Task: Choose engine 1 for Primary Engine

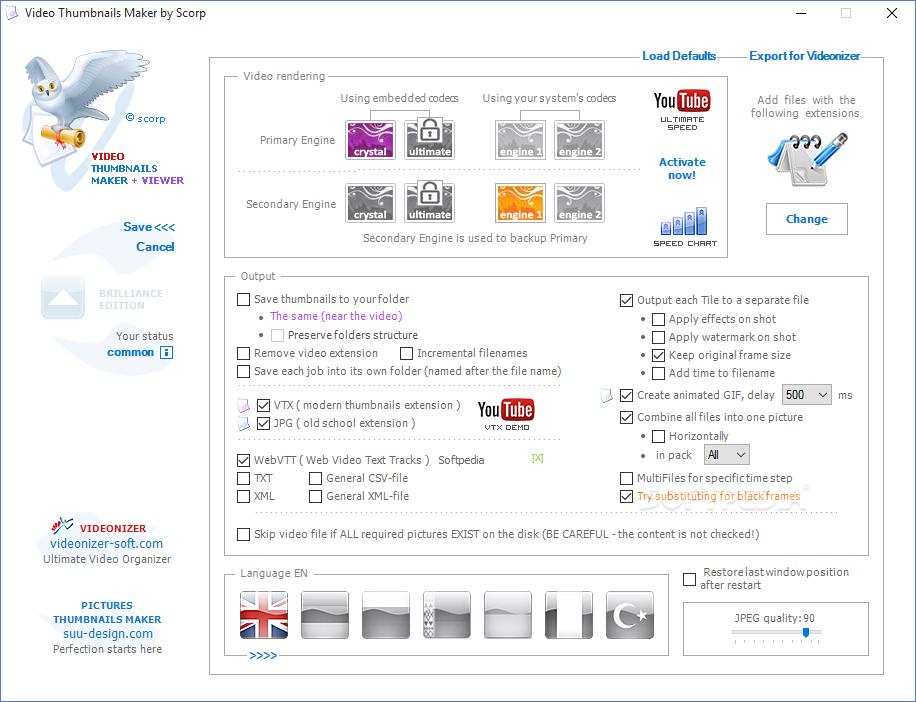Action: 520,140
